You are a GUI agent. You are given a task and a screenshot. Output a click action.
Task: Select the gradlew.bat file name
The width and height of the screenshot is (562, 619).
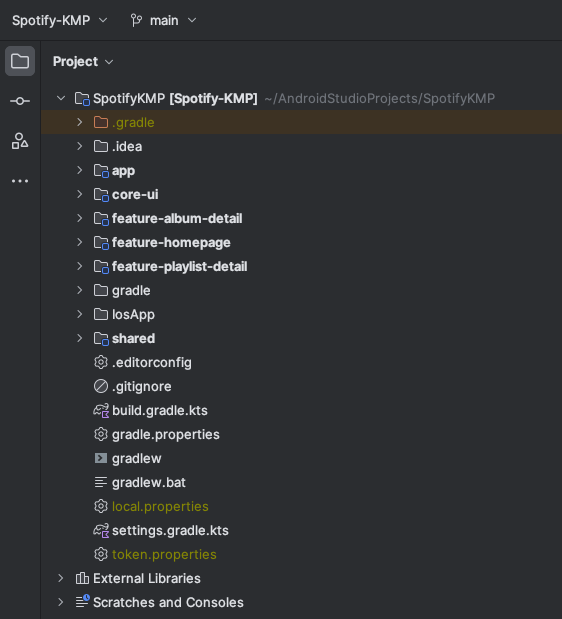tap(149, 482)
